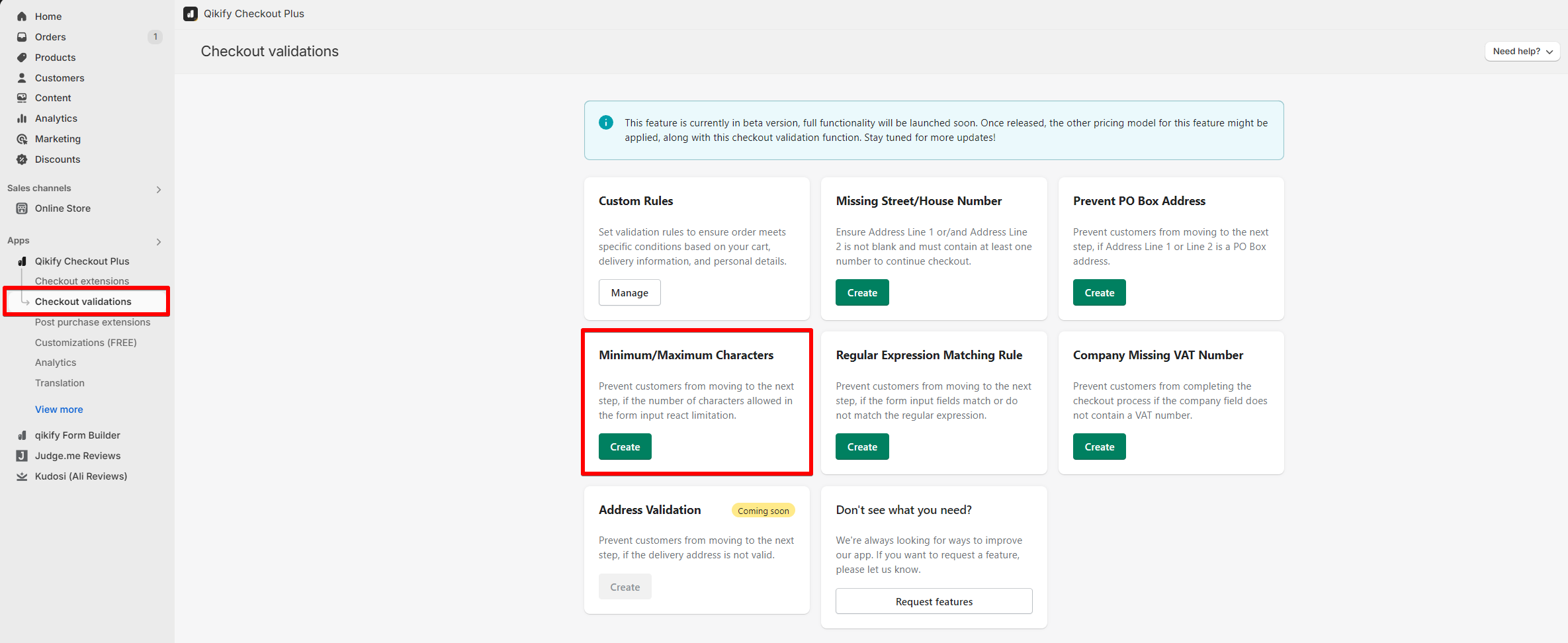Open Customers section
Image resolution: width=1568 pixels, height=643 pixels.
point(60,78)
